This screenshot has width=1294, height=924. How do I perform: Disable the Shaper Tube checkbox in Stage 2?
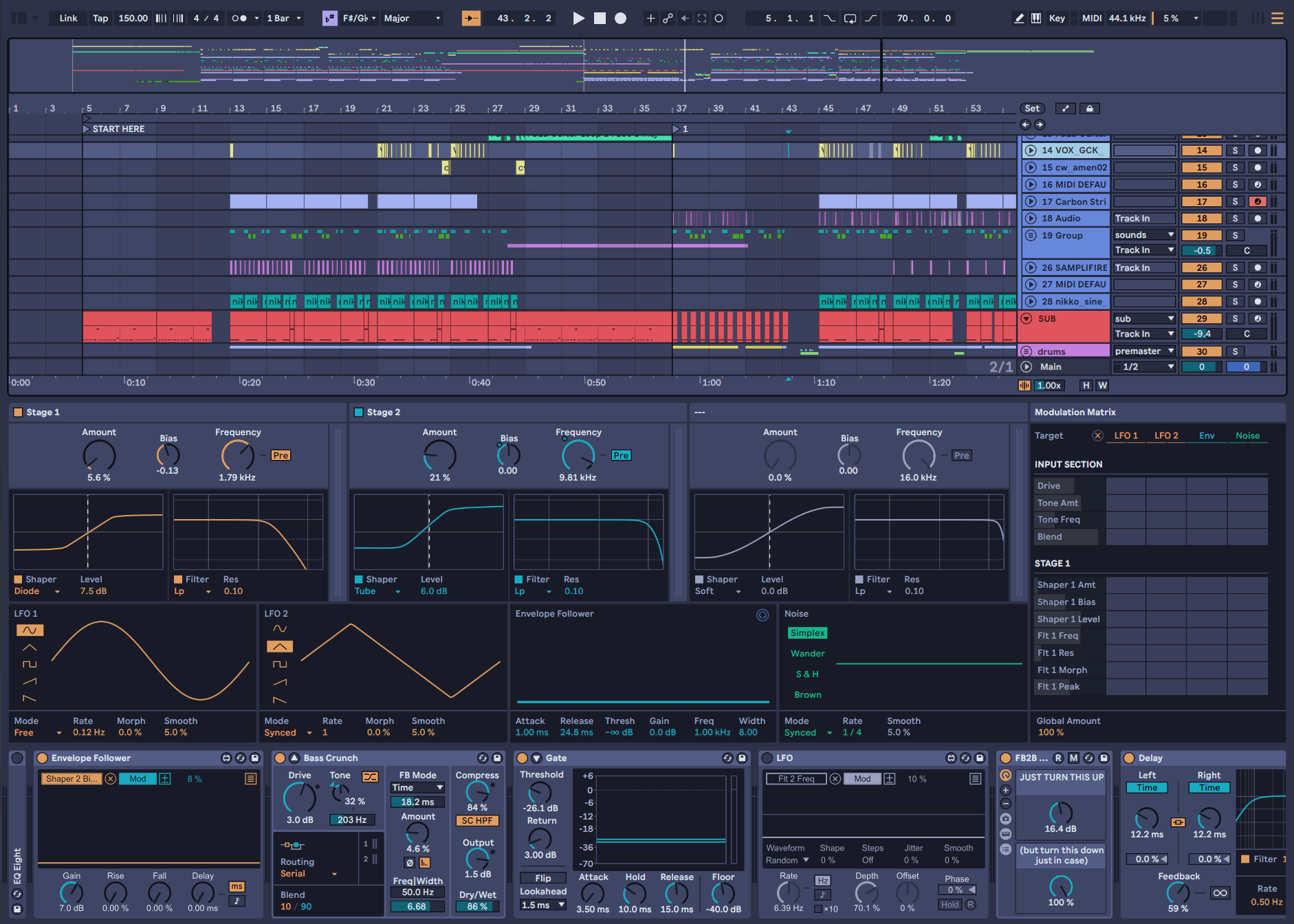[358, 580]
